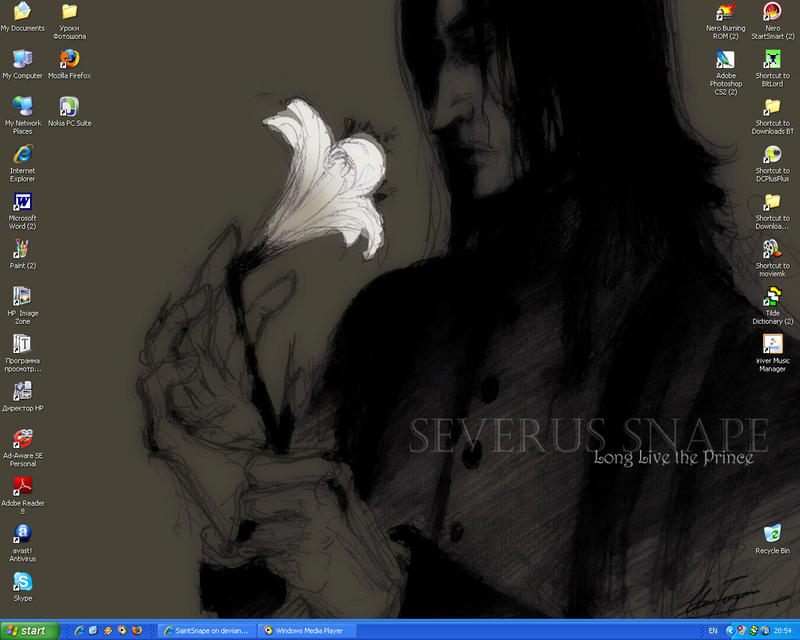Open Paint (2) shortcut
This screenshot has width=800, height=640.
click(22, 254)
